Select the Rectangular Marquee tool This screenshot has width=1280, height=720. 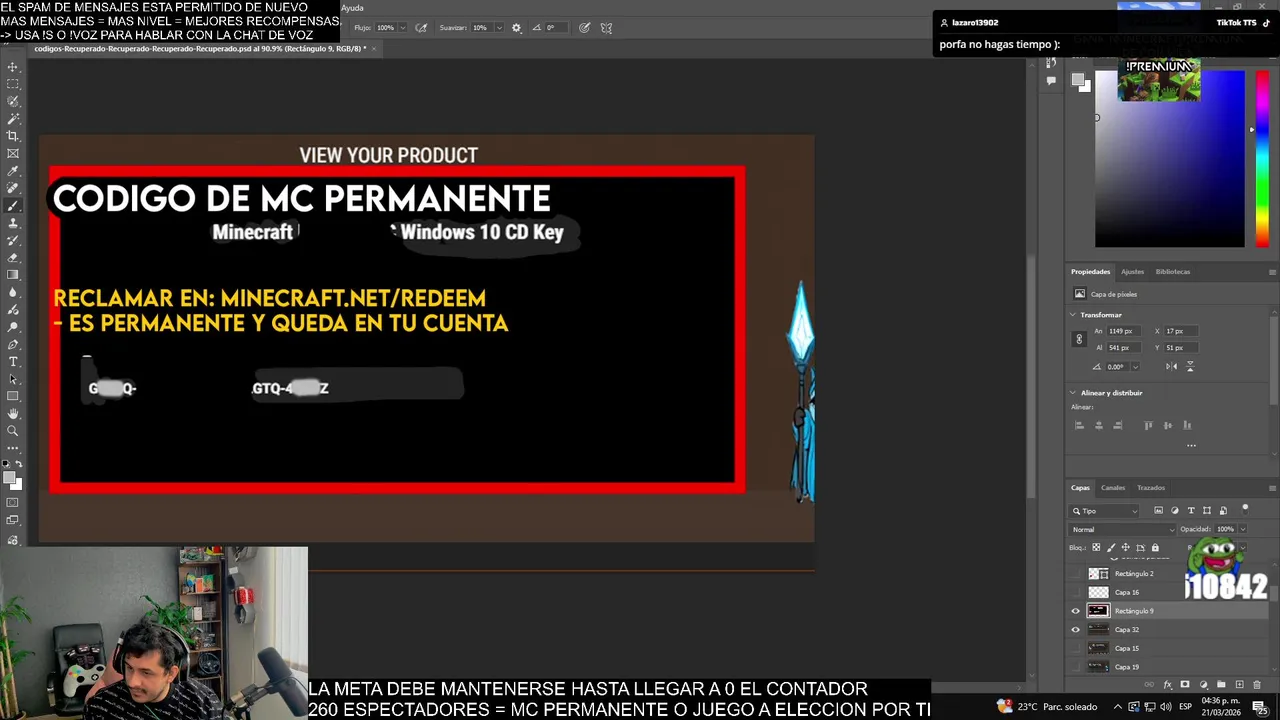[x=13, y=84]
